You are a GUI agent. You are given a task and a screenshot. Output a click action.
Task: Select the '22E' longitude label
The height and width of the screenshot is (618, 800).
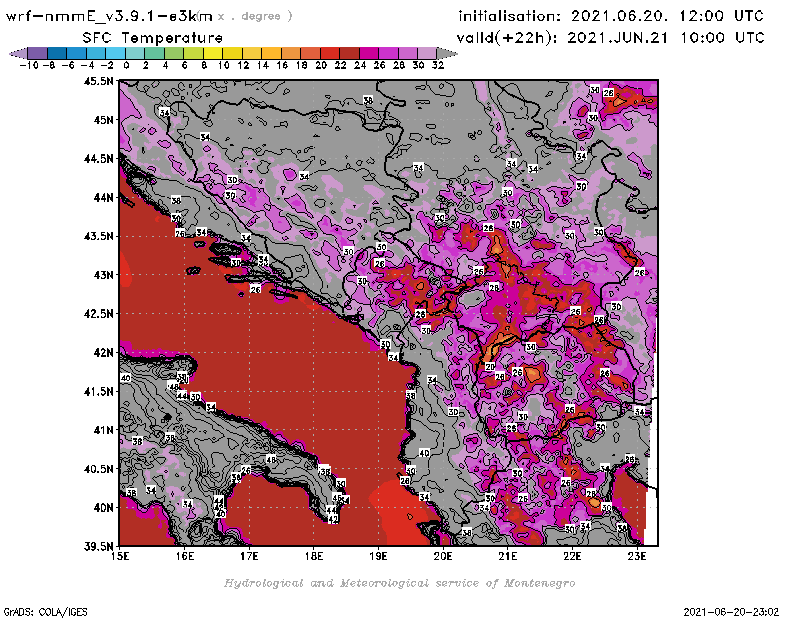572,556
